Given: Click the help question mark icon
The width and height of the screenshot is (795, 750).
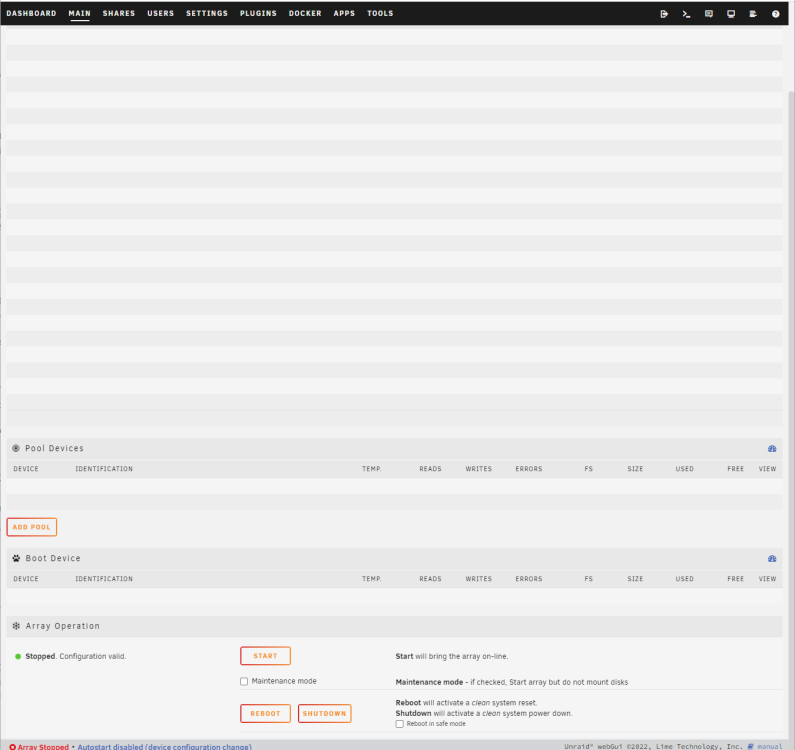Looking at the screenshot, I should point(775,14).
